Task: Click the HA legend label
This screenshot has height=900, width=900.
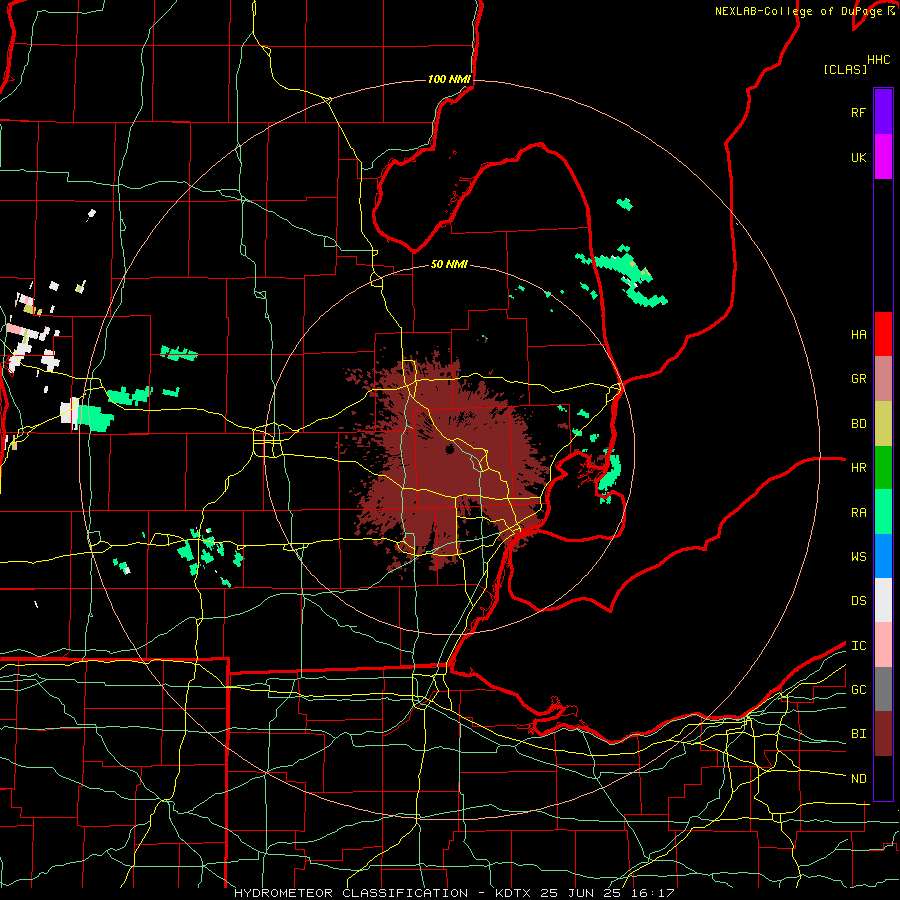Action: [x=859, y=335]
